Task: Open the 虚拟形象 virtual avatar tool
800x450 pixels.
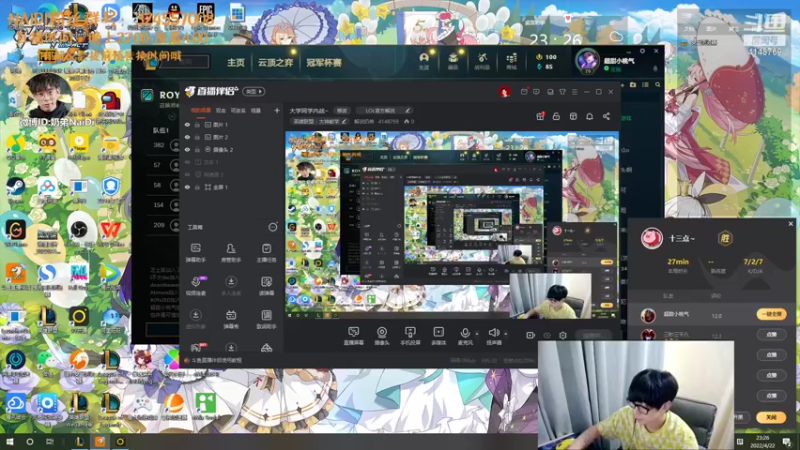Action: (x=195, y=319)
